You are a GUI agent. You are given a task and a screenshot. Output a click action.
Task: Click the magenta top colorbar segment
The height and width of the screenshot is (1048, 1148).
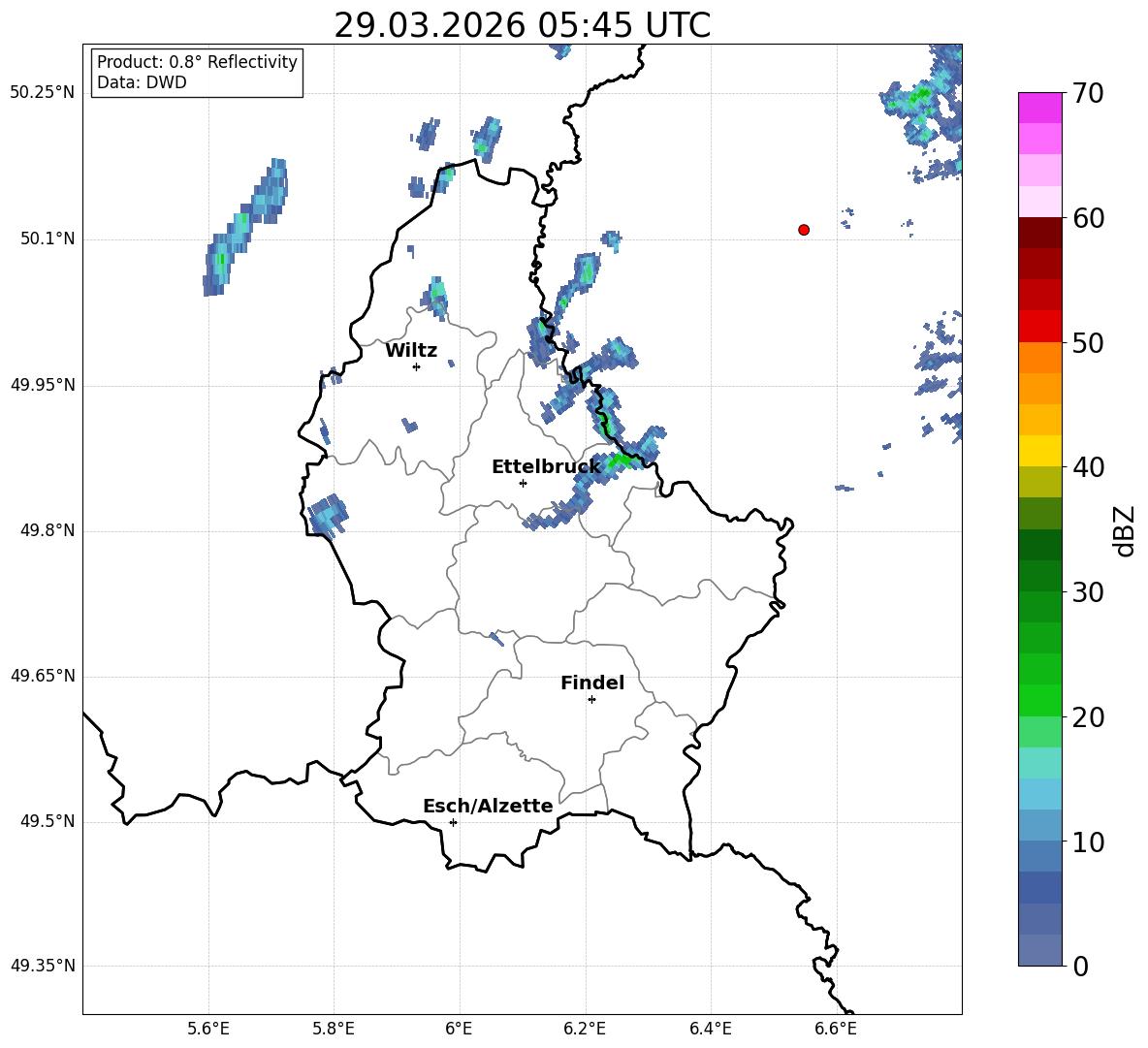click(x=1039, y=109)
